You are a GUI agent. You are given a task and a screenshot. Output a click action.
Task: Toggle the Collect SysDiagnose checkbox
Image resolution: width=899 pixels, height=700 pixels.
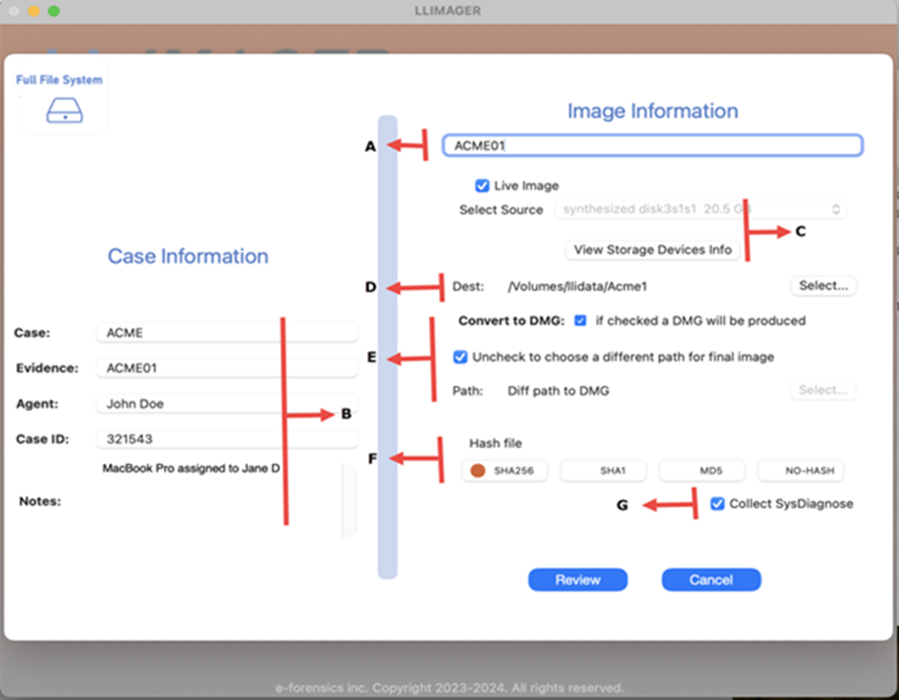tap(717, 504)
